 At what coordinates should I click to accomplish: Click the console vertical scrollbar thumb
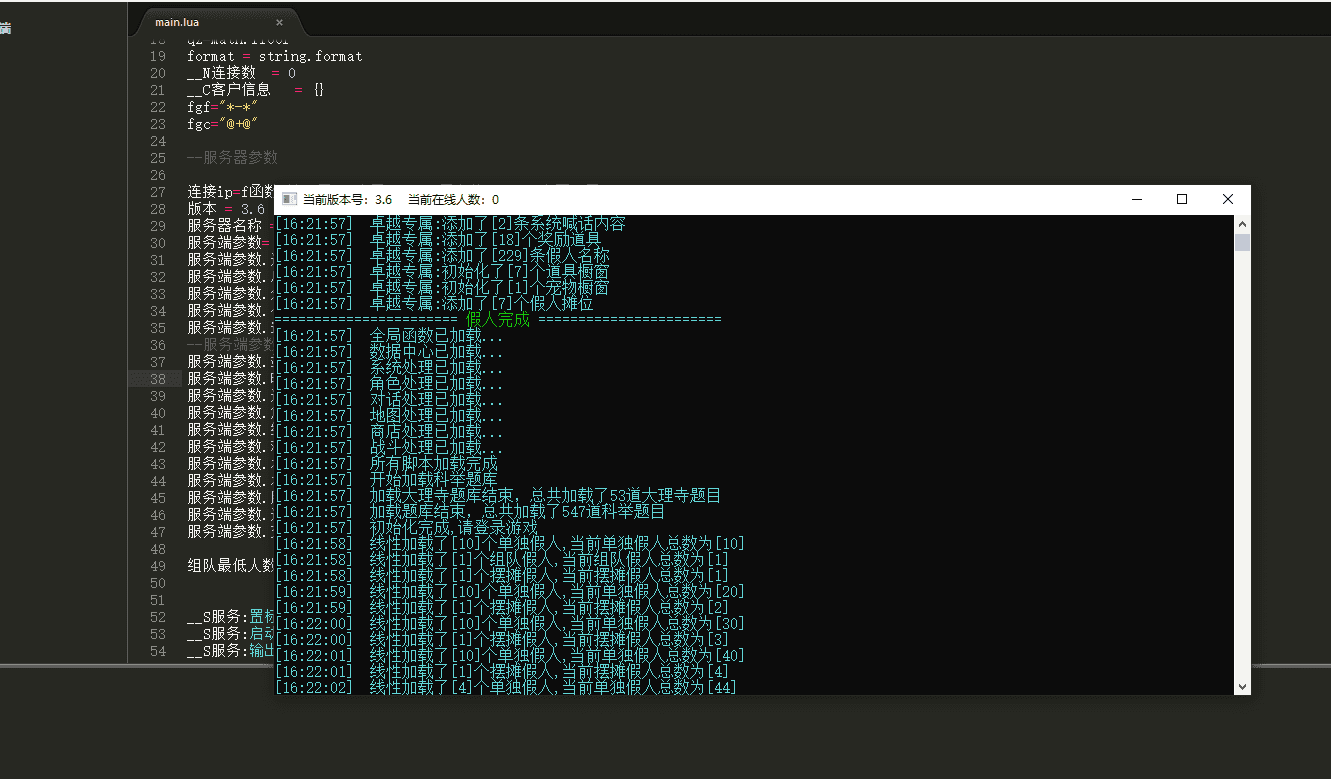coord(1242,243)
